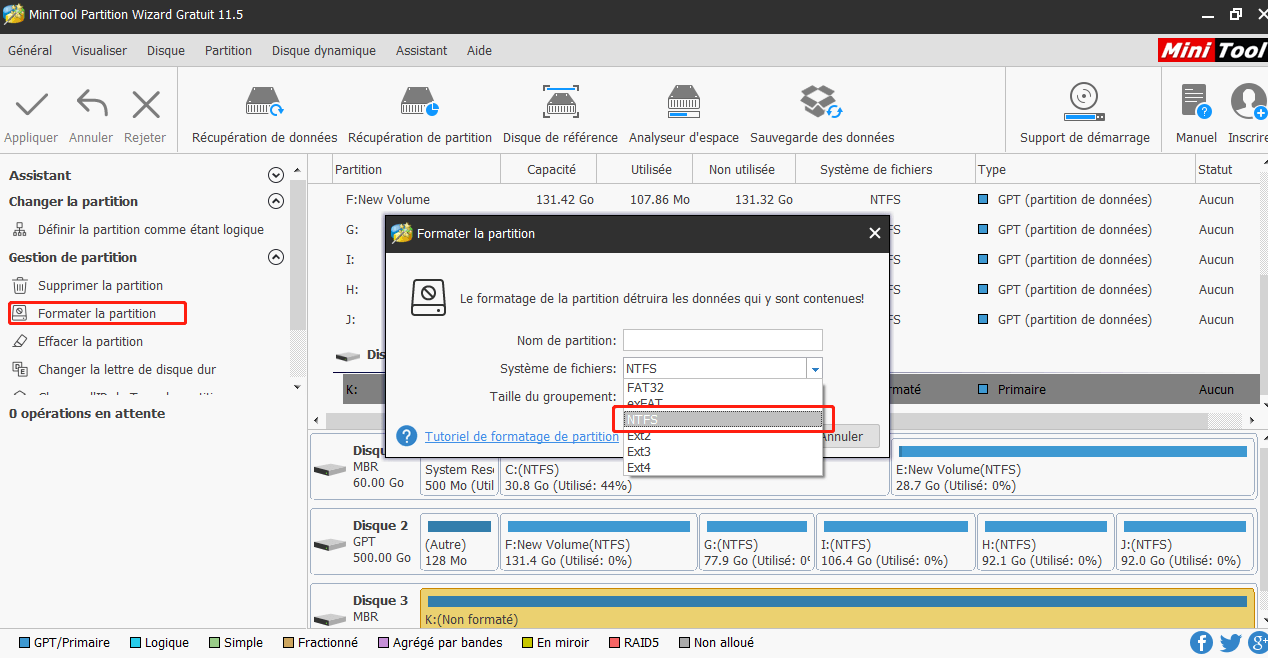1268x658 pixels.
Task: Collapse the Assistant section
Action: [276, 175]
